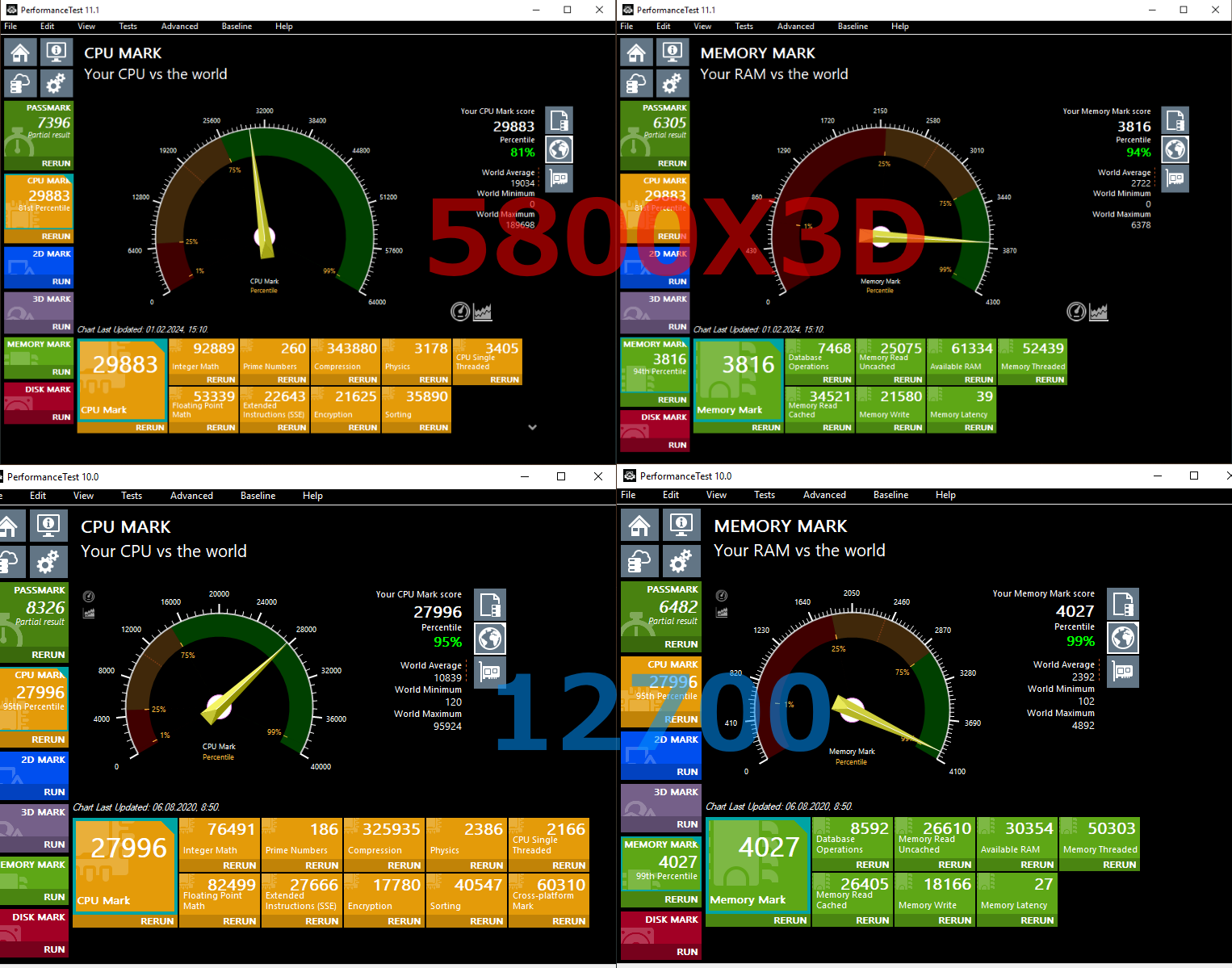Open Tests menu in 11.1 Memory Mark window
The height and width of the screenshot is (968, 1232).
tap(744, 27)
